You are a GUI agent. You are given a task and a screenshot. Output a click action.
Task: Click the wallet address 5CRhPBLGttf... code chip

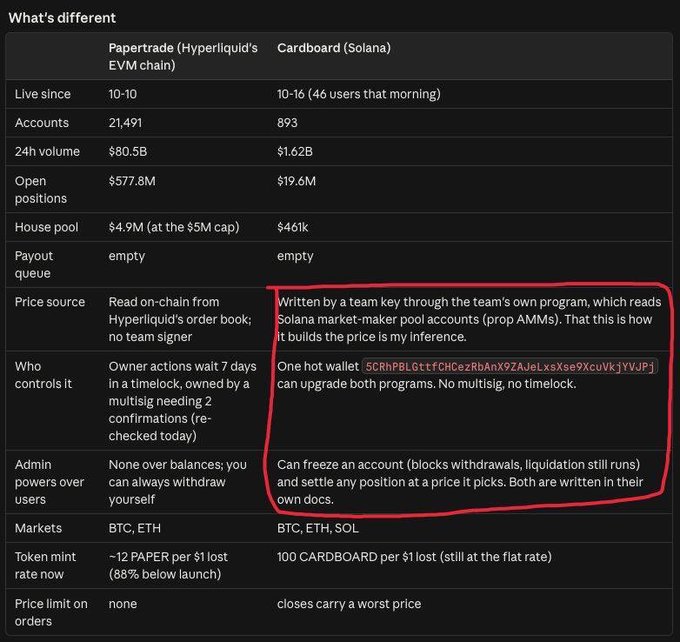(510, 367)
